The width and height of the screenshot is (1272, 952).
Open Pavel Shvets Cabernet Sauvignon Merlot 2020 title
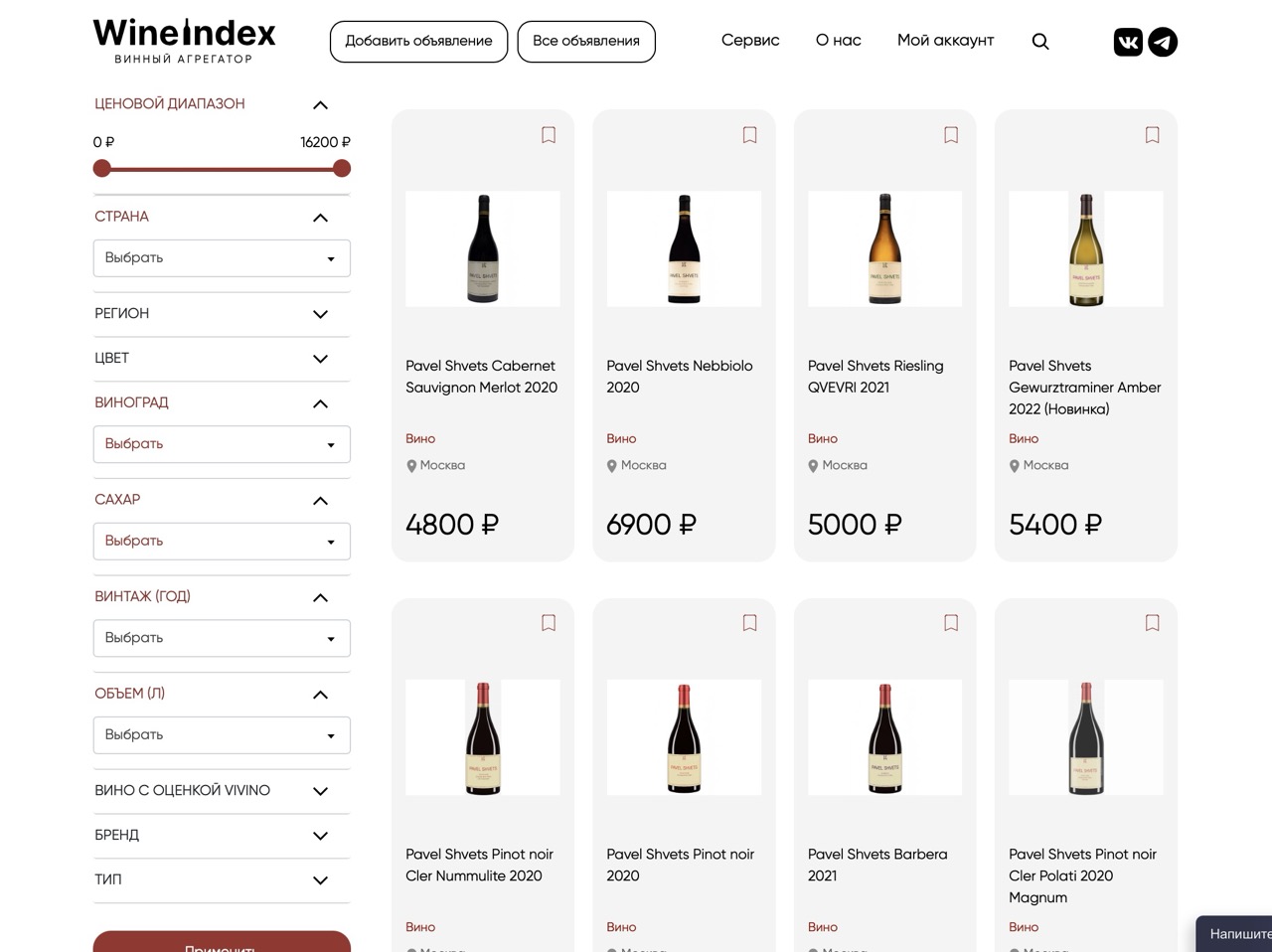click(482, 377)
